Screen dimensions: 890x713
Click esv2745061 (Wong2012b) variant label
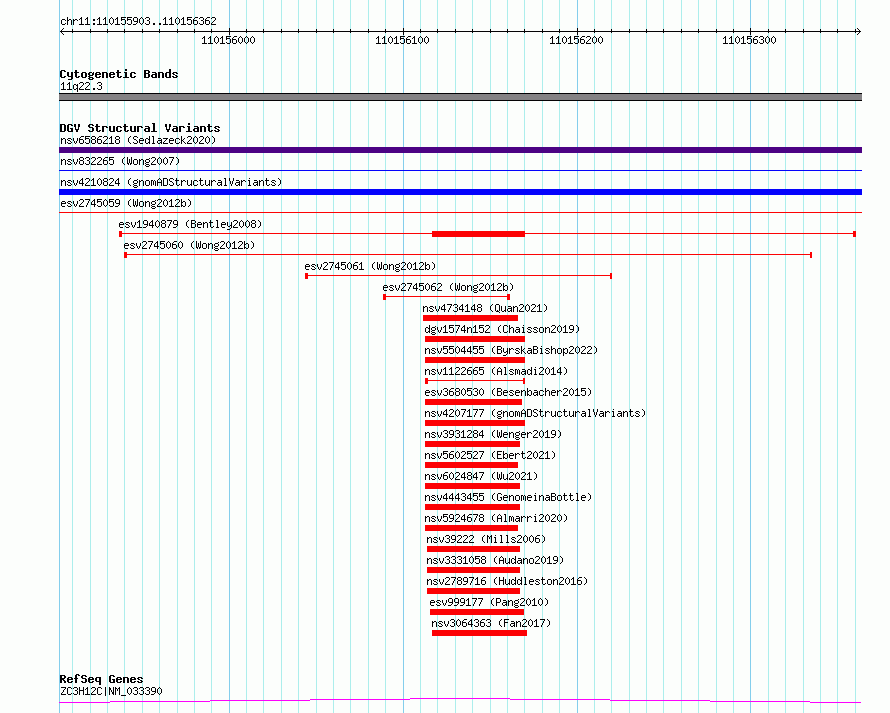370,266
